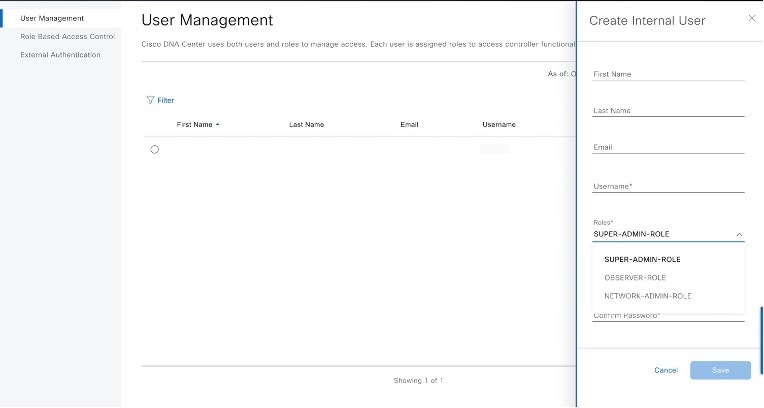Screen dimensions: 764x408
Task: Focus the Username input field
Action: 668,186
